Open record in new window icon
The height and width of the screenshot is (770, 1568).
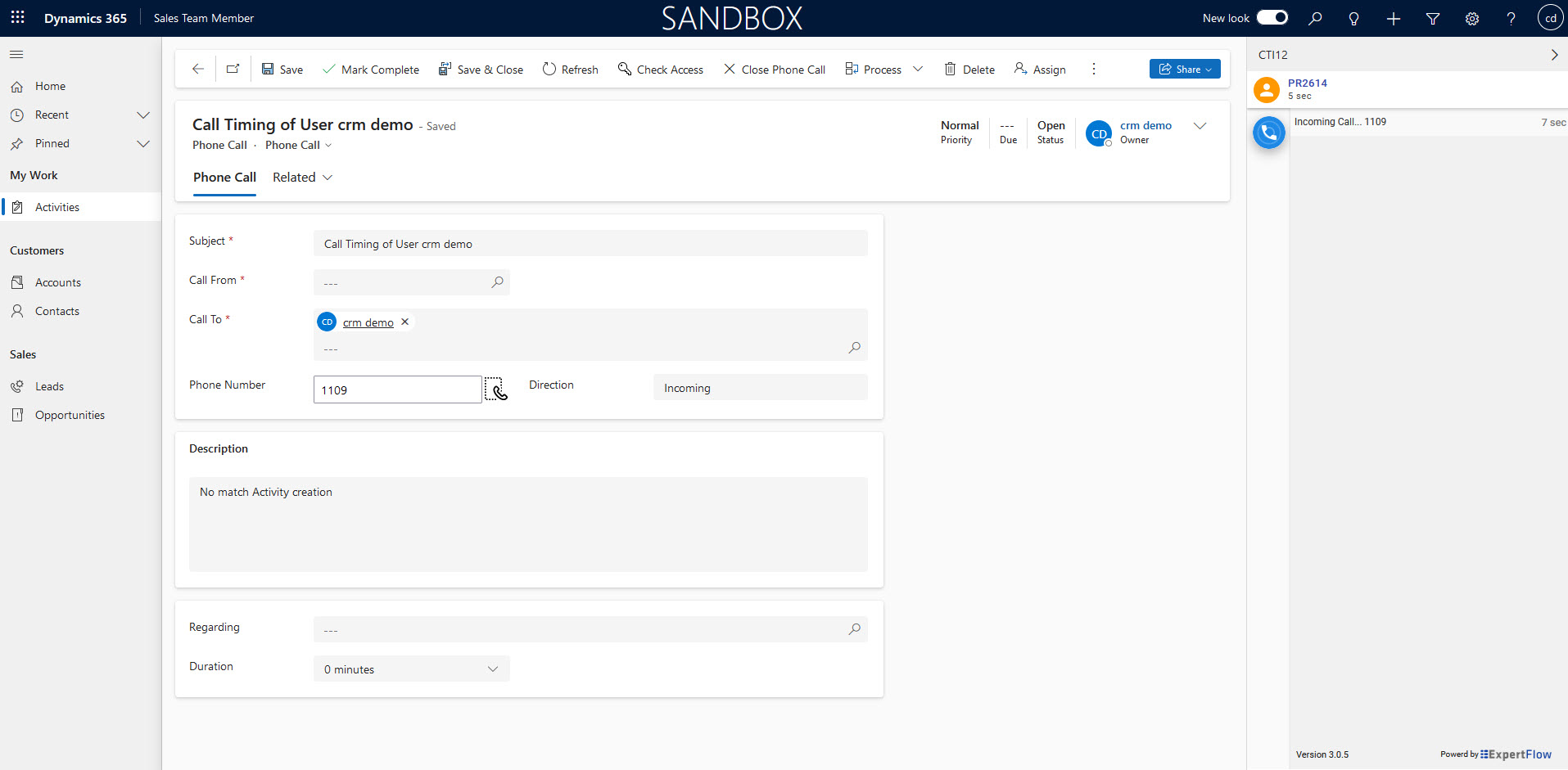click(233, 70)
